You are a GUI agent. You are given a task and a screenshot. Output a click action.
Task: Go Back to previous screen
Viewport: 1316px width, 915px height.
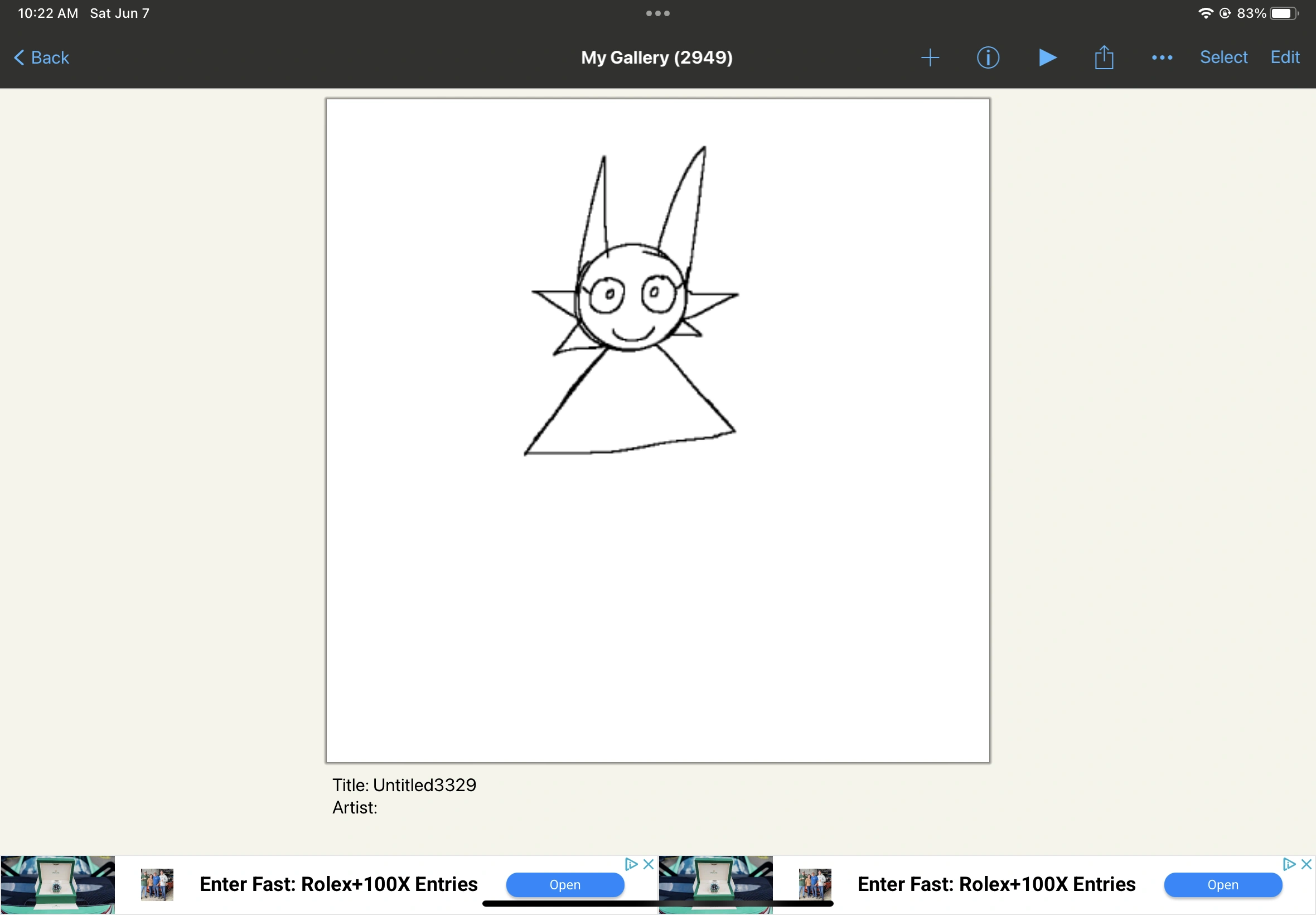click(x=41, y=57)
